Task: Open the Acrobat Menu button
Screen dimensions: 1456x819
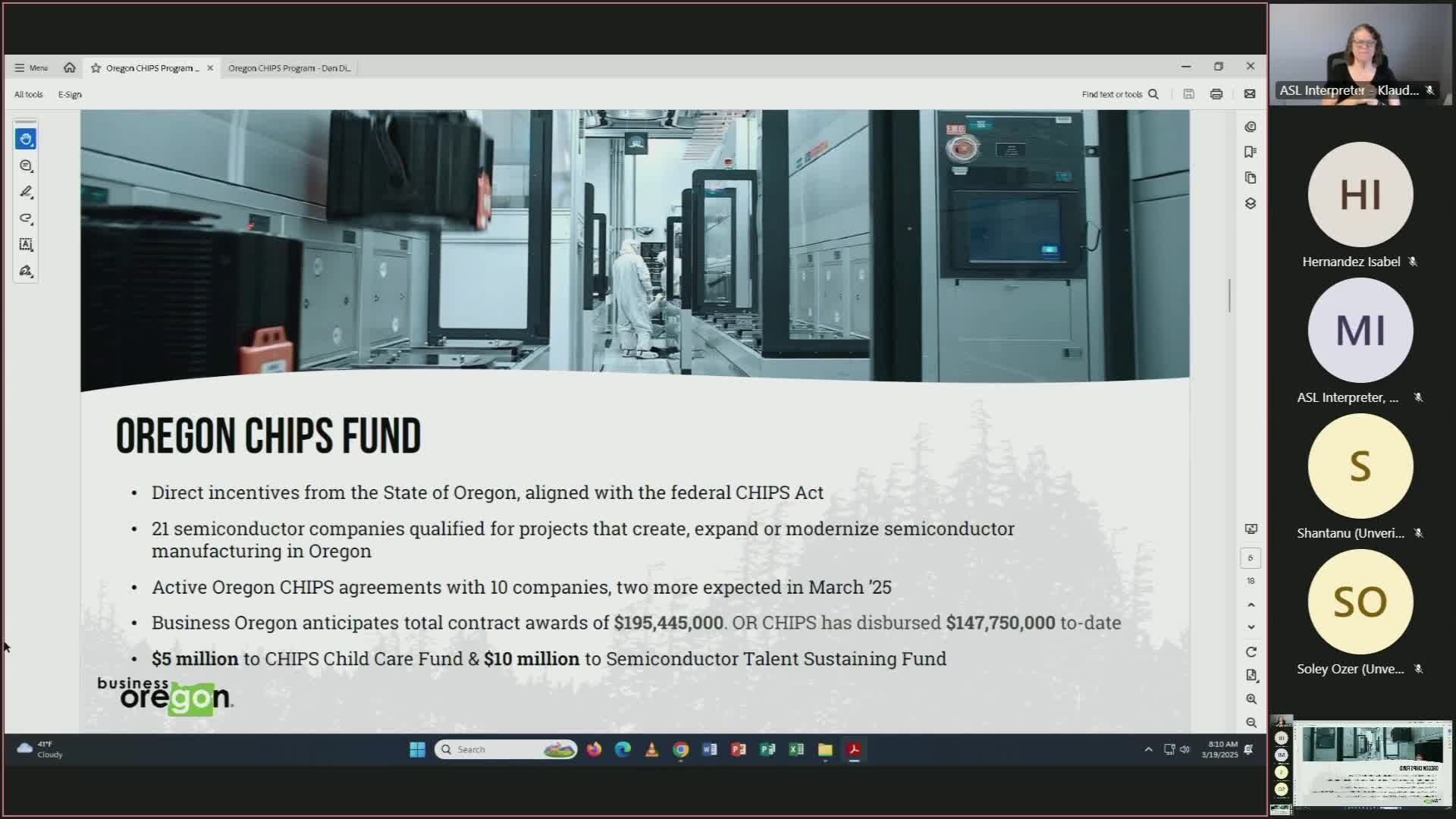Action: [x=31, y=67]
